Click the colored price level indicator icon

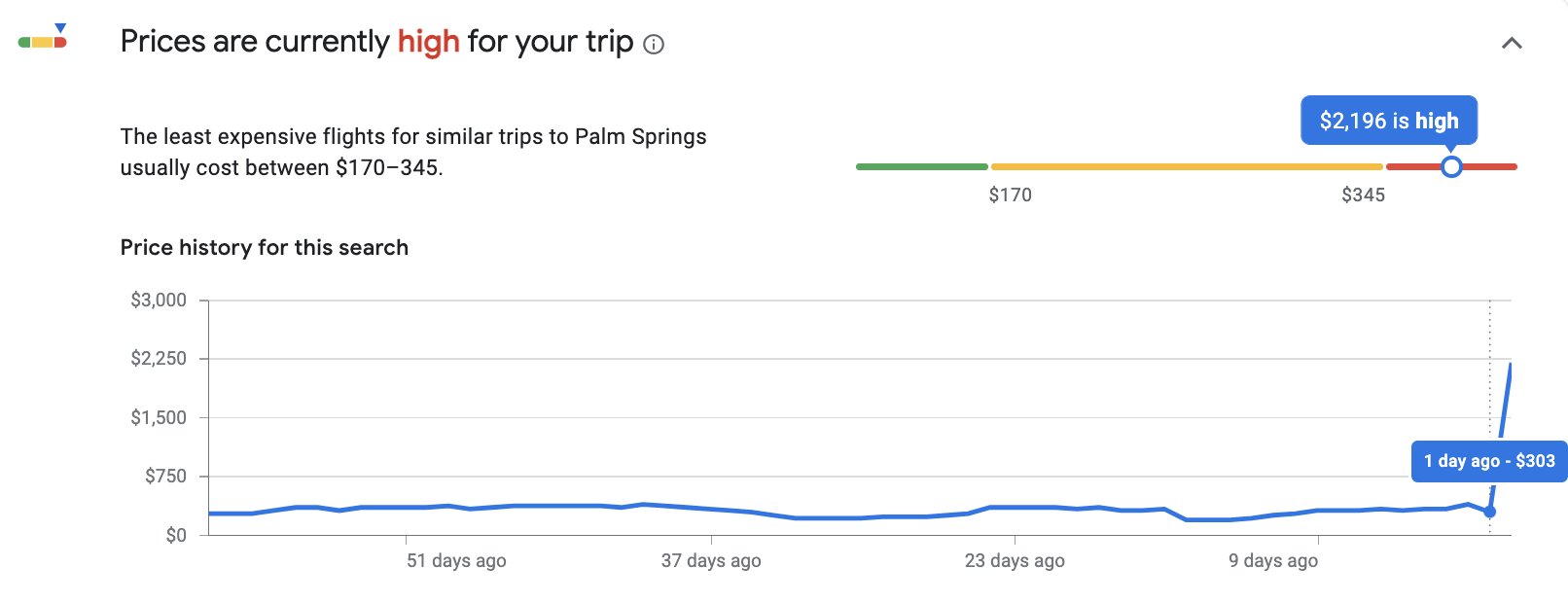coord(43,36)
